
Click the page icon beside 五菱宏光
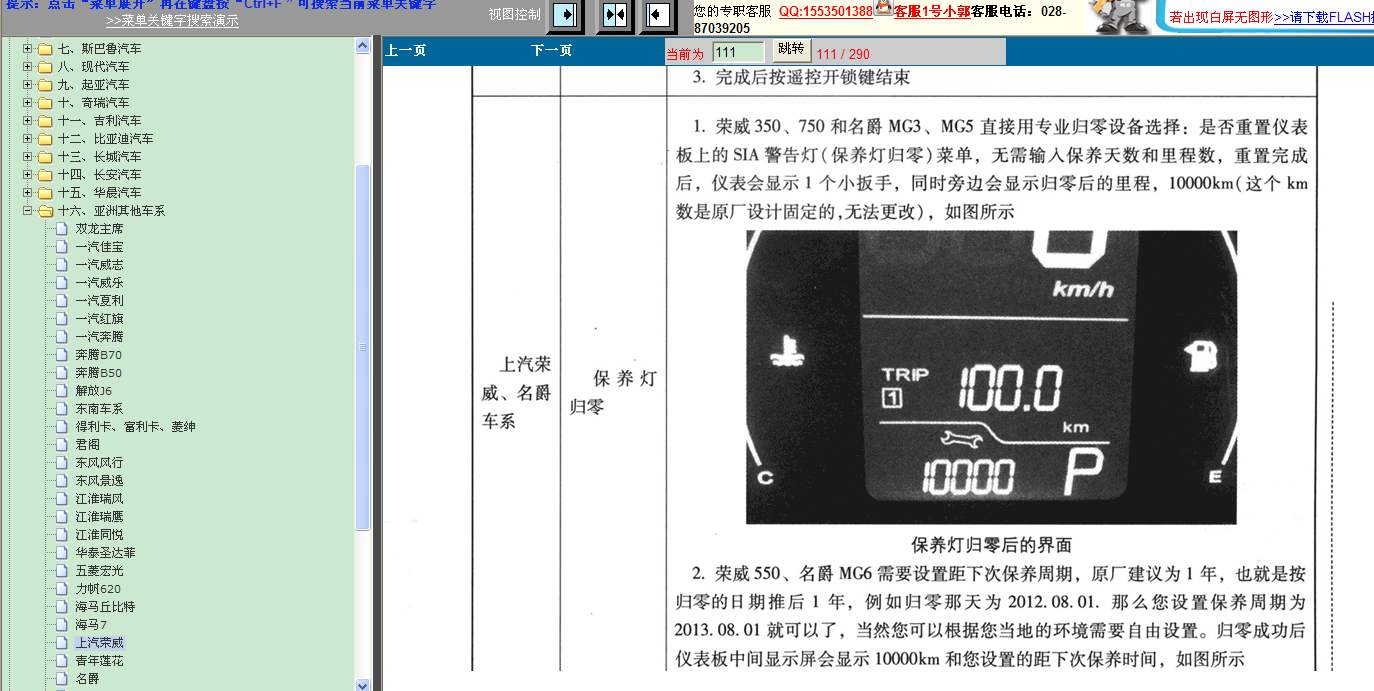coord(62,571)
